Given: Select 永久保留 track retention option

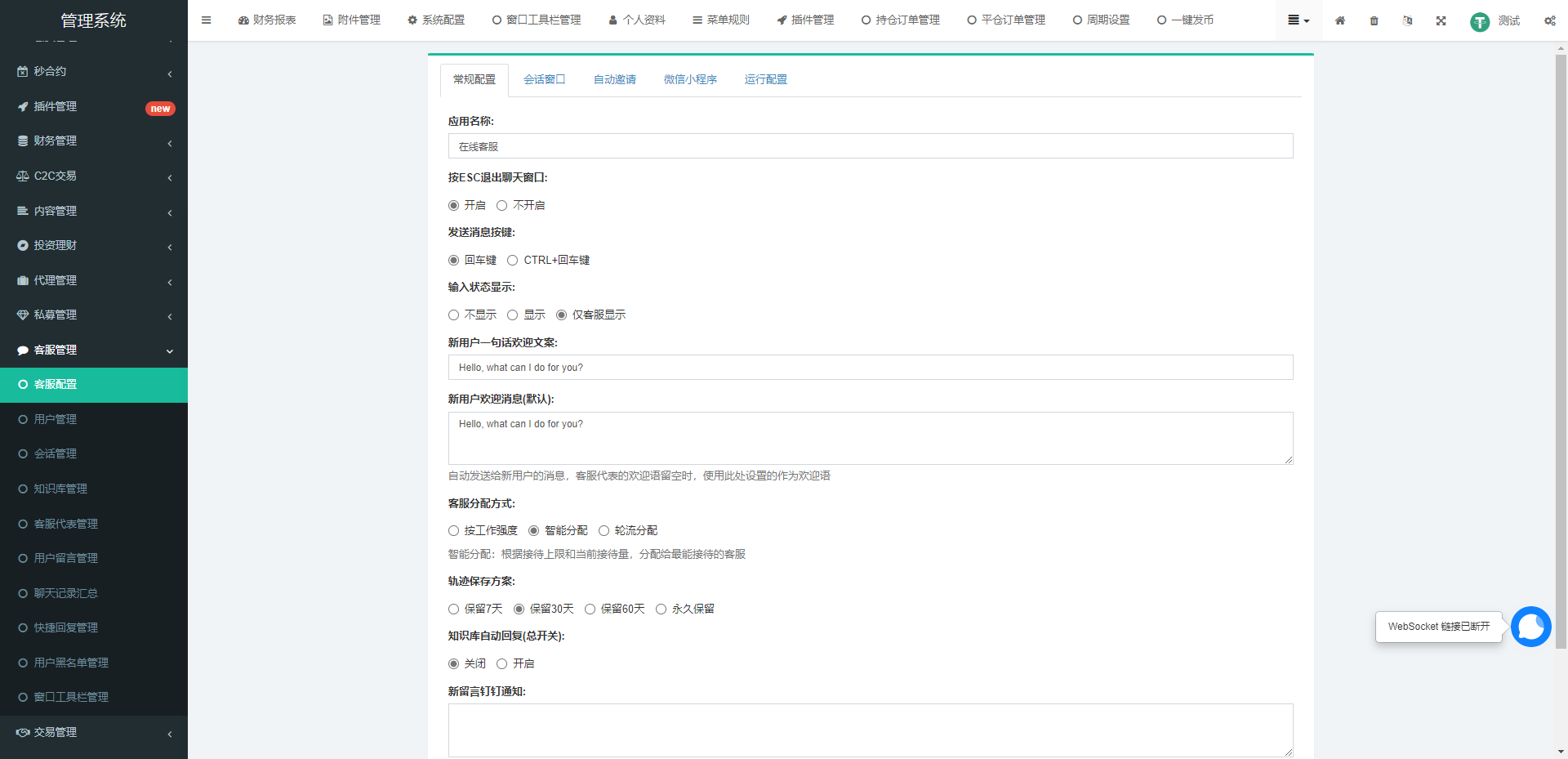Looking at the screenshot, I should pyautogui.click(x=661, y=609).
